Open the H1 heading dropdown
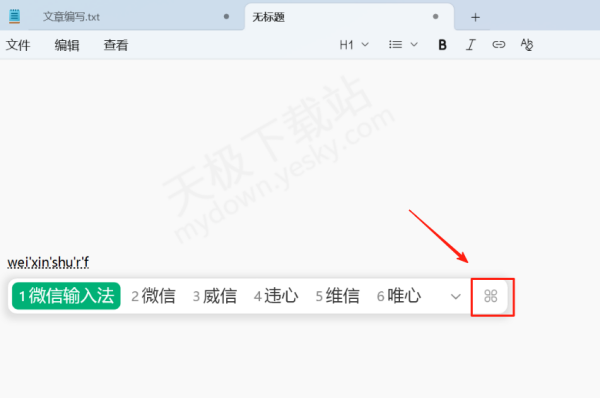This screenshot has width=600, height=398. (x=354, y=45)
